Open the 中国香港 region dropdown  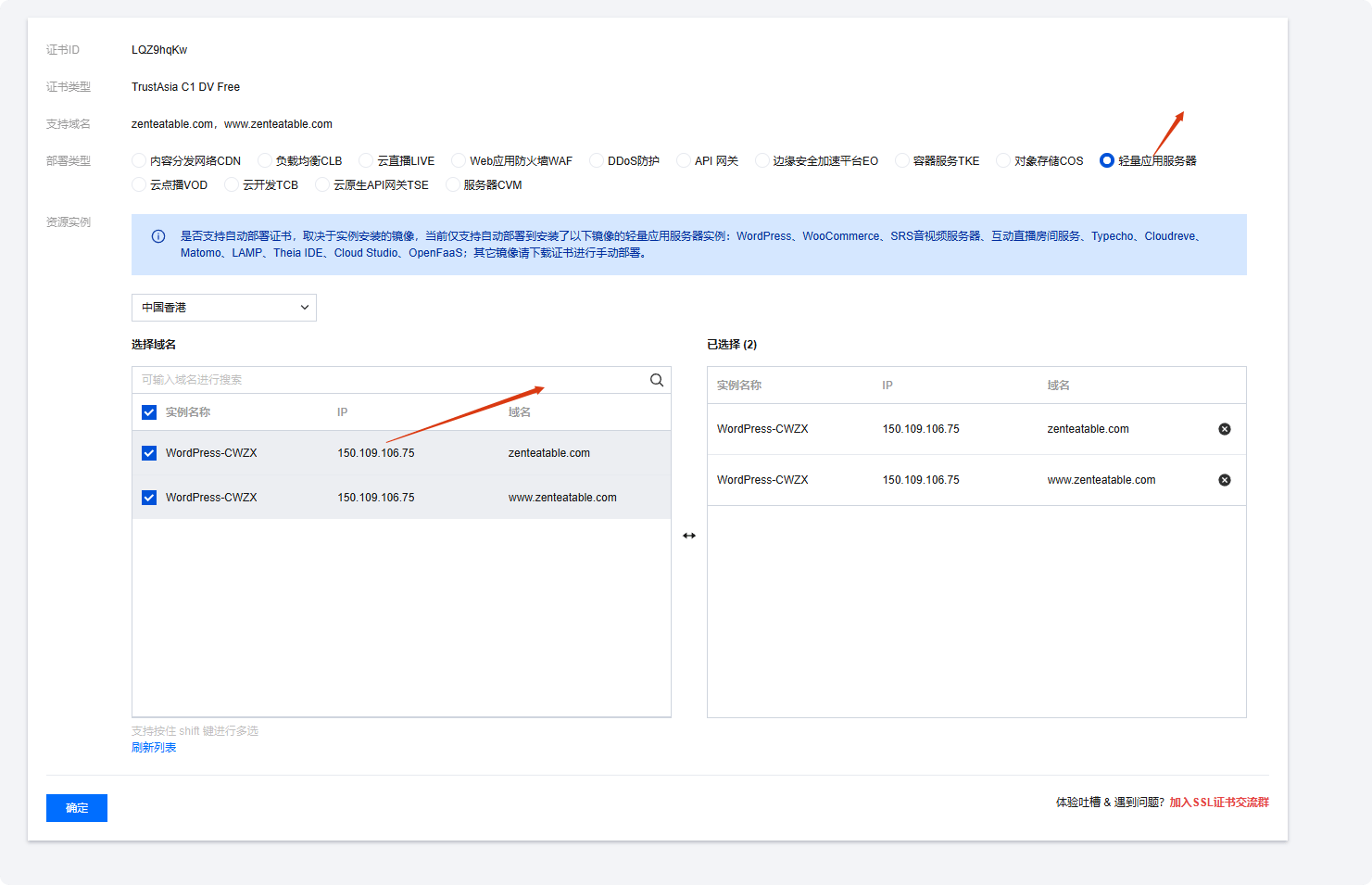click(x=224, y=308)
